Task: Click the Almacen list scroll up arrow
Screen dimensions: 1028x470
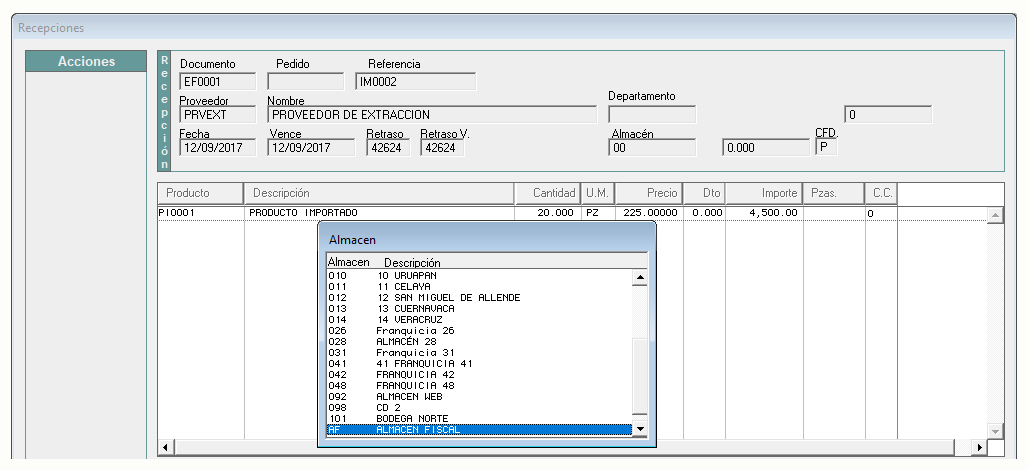Action: [x=640, y=278]
